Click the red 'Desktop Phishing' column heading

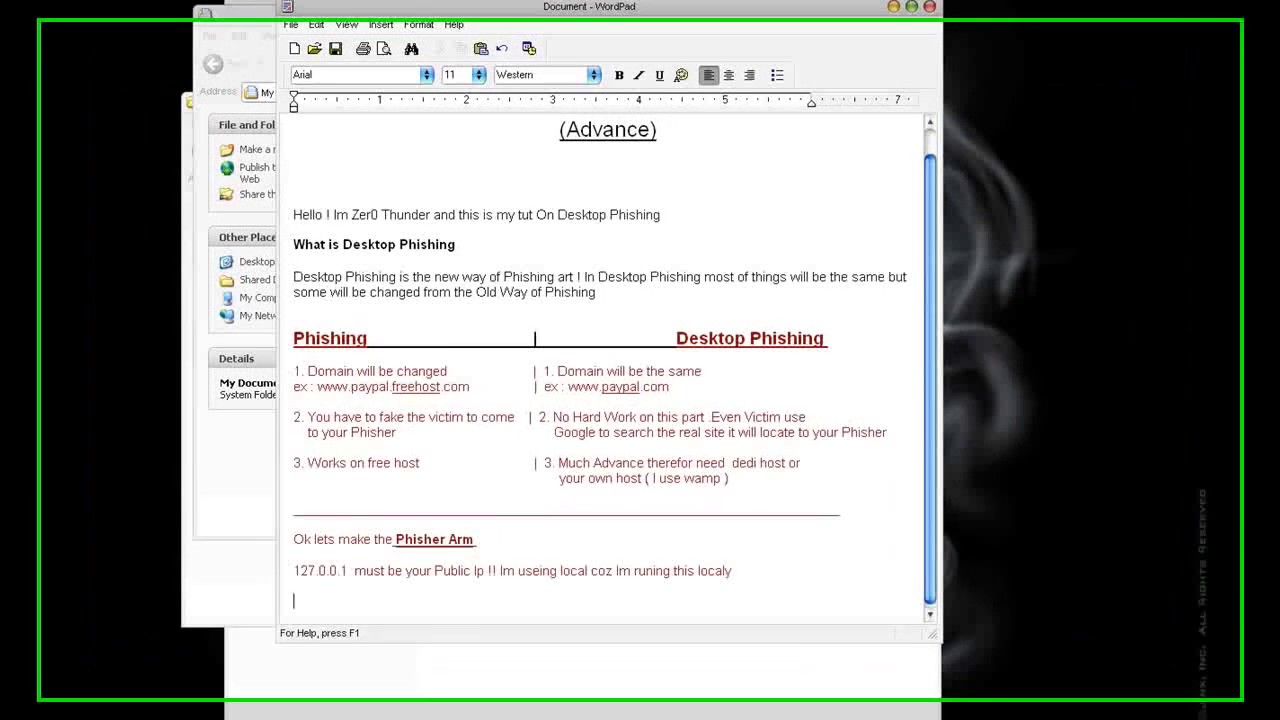tap(750, 338)
